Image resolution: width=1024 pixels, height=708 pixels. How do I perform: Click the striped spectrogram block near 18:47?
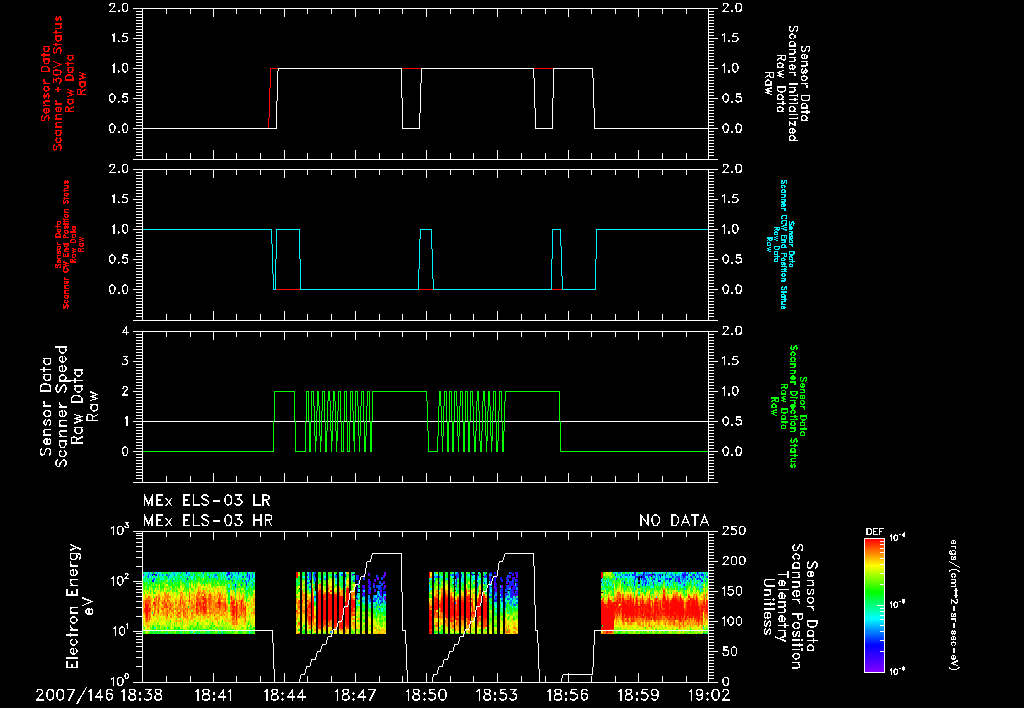point(341,603)
